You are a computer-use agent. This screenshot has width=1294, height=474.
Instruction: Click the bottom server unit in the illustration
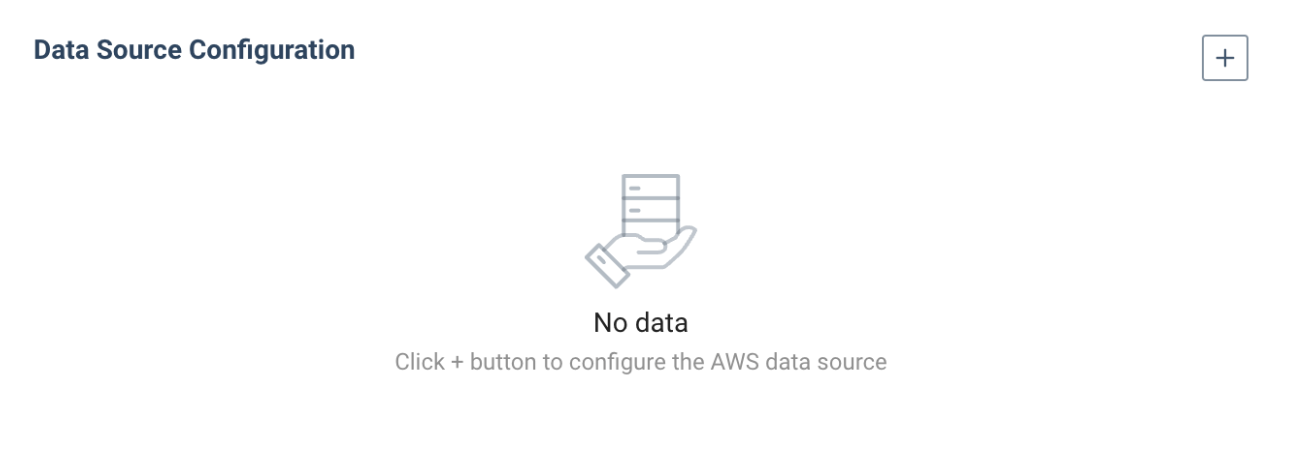coord(650,231)
